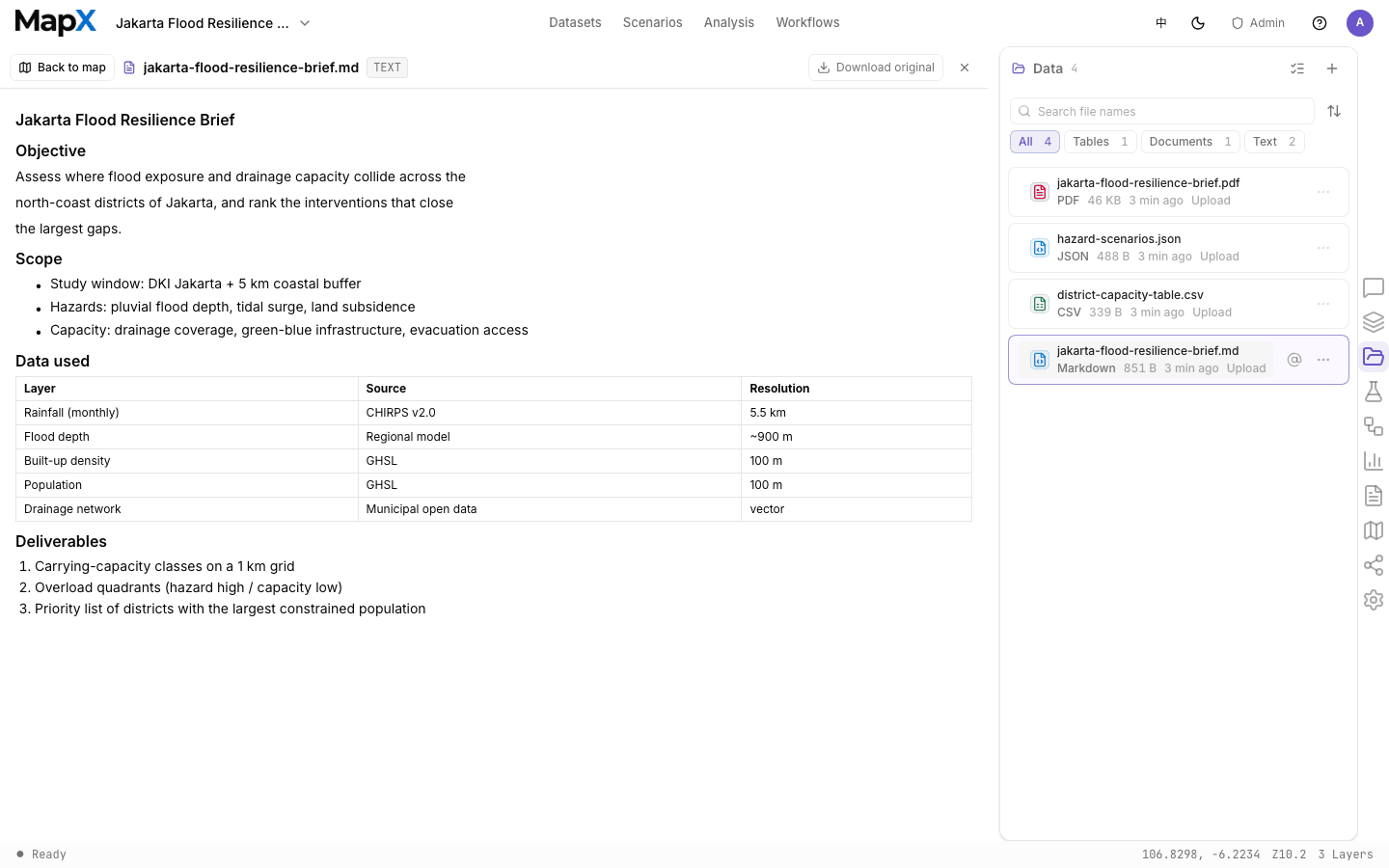Click the "3 Layers" status bar entry
Screen dimensions: 1389x868
point(1346,854)
